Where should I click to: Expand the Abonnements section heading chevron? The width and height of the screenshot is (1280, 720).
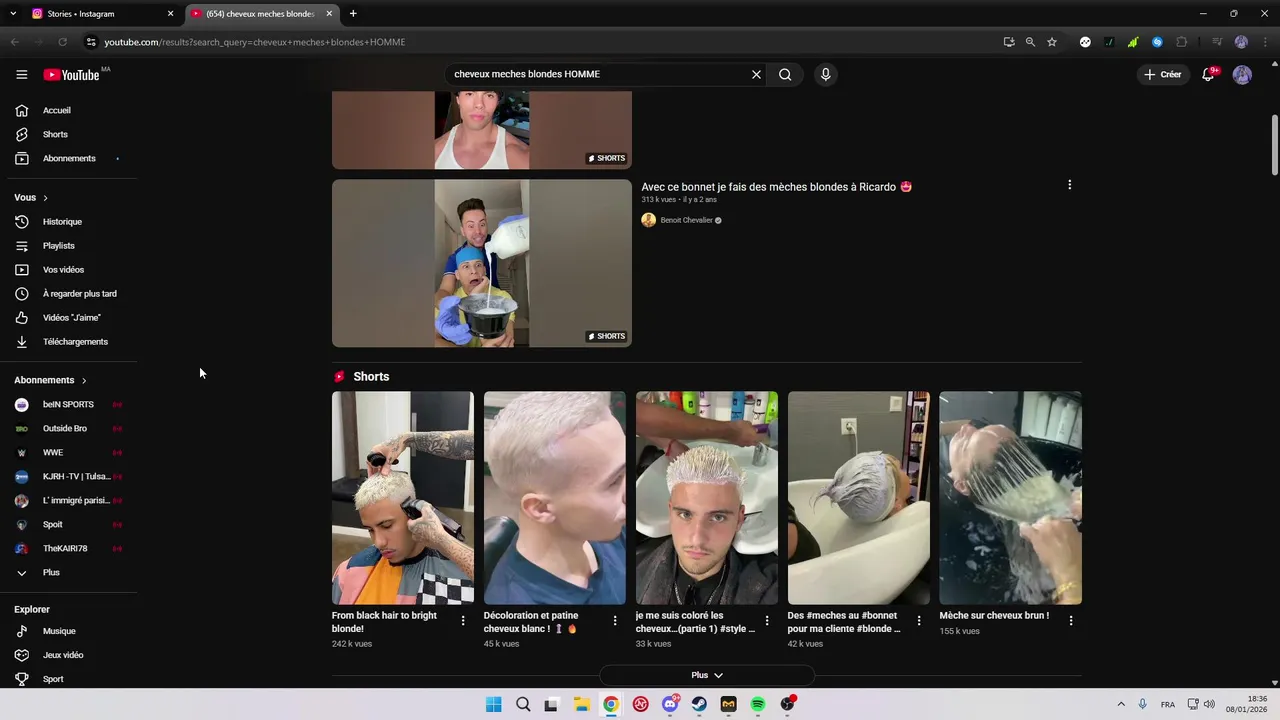[x=84, y=380]
